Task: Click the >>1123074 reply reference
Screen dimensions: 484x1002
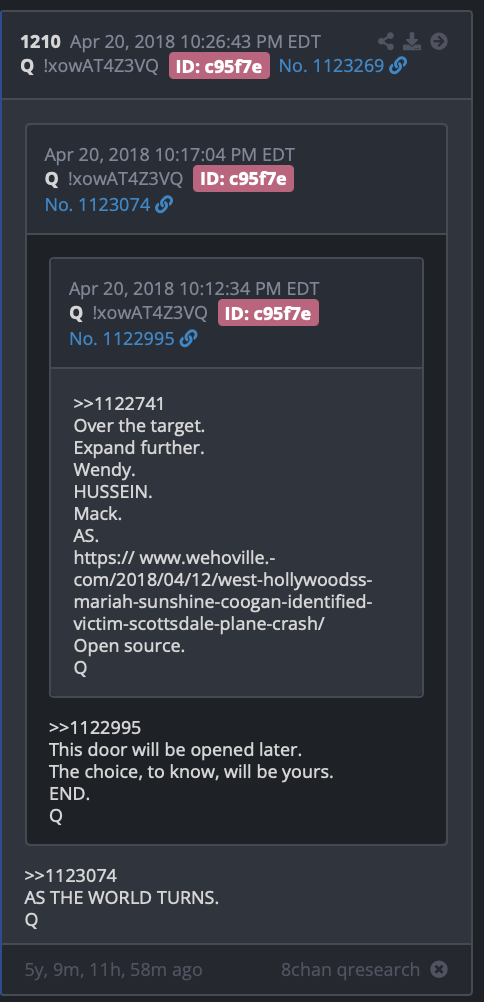Action: 70,875
